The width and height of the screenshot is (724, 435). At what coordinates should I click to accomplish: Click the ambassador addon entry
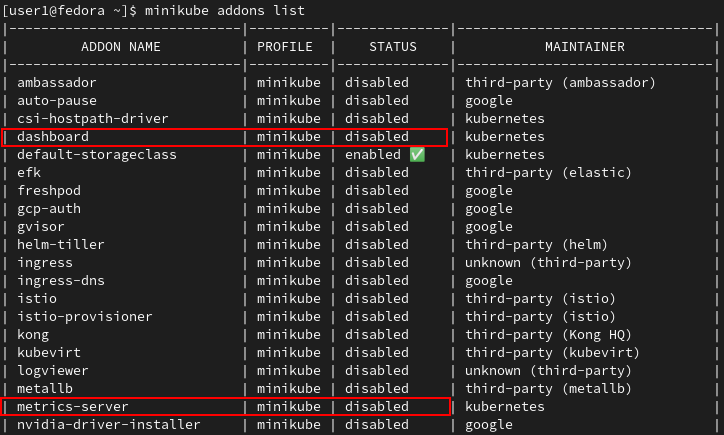[x=57, y=83]
